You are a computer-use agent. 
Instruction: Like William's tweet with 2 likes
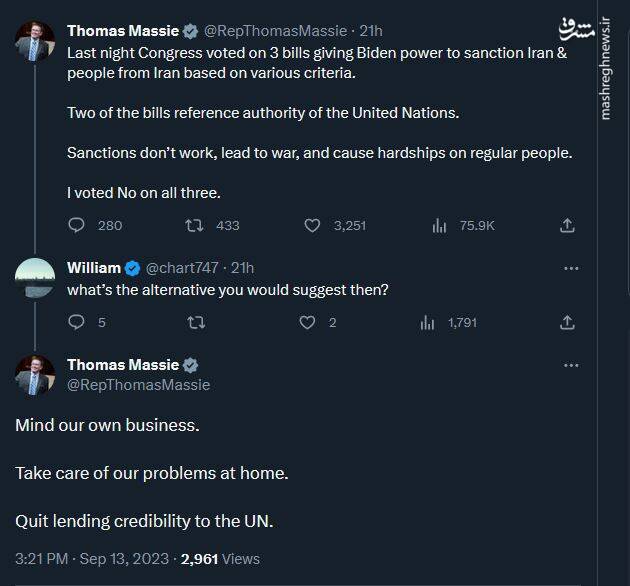pos(309,322)
